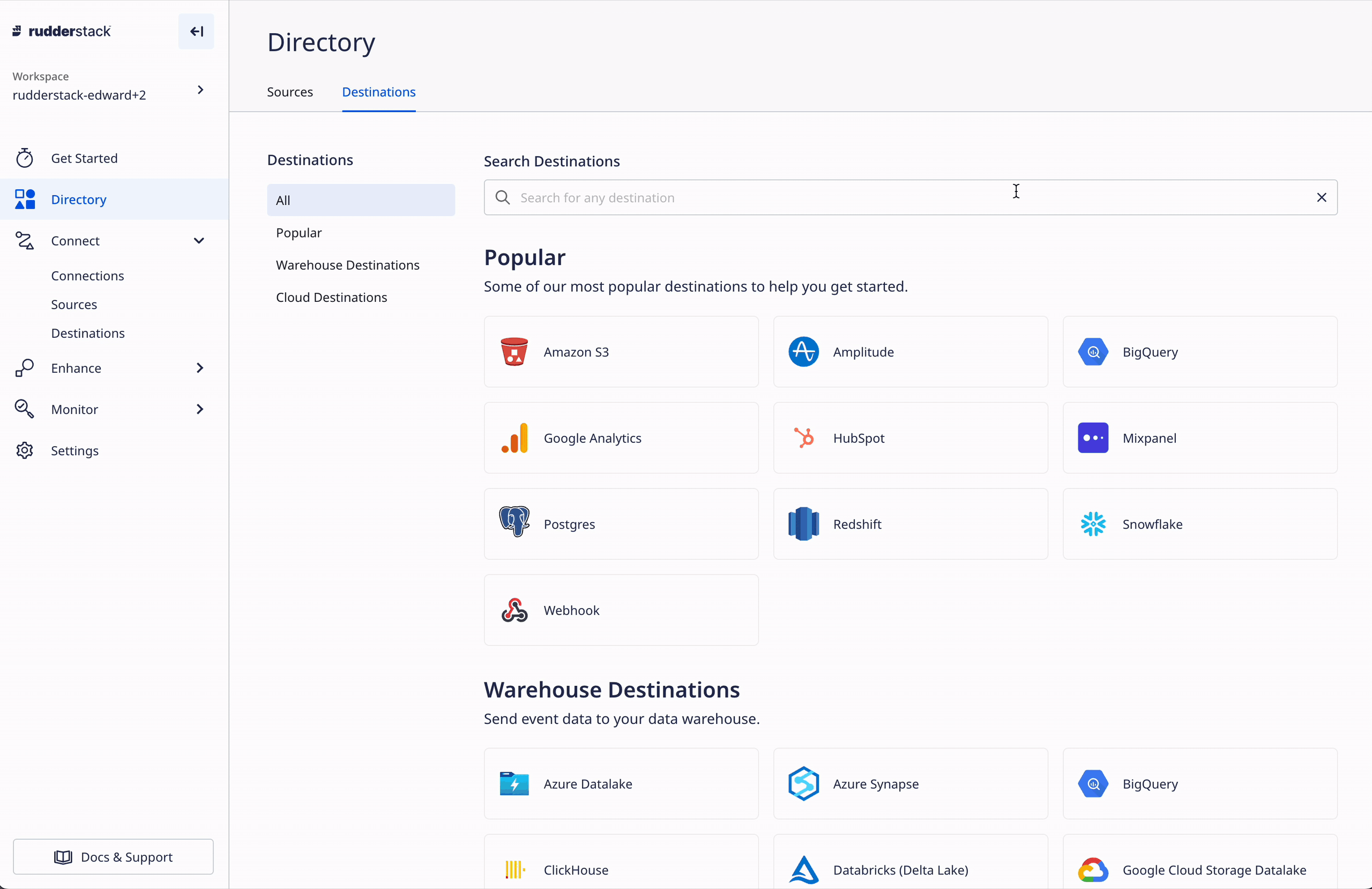Pick the Postgres elephant icon
This screenshot has height=889, width=1372.
pos(513,522)
